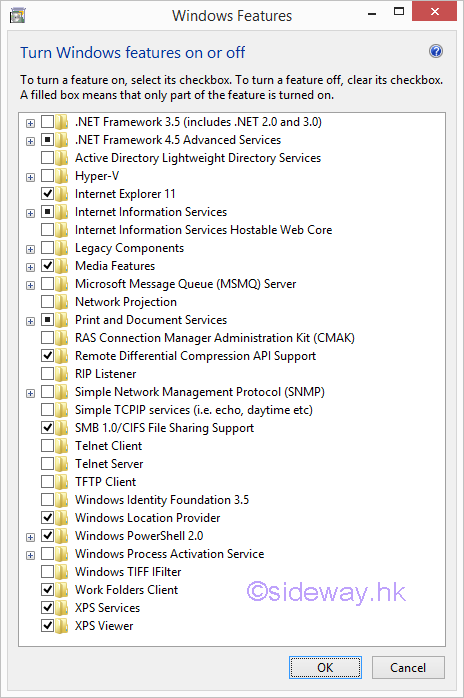Check Internet Information Services Hostable Web Core

[47, 230]
